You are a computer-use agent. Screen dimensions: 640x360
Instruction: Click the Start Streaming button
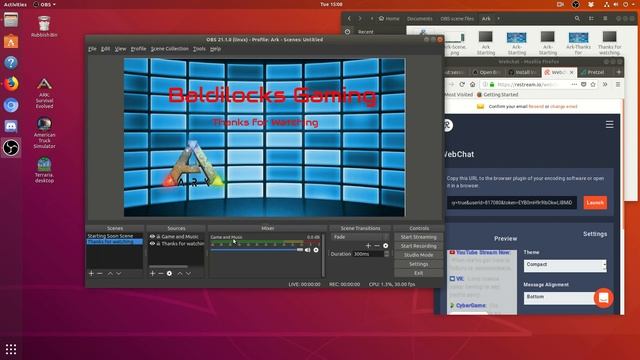(418, 237)
